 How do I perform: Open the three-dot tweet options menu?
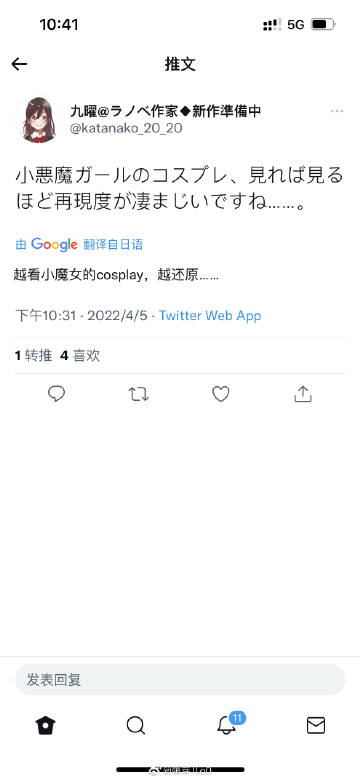337,111
